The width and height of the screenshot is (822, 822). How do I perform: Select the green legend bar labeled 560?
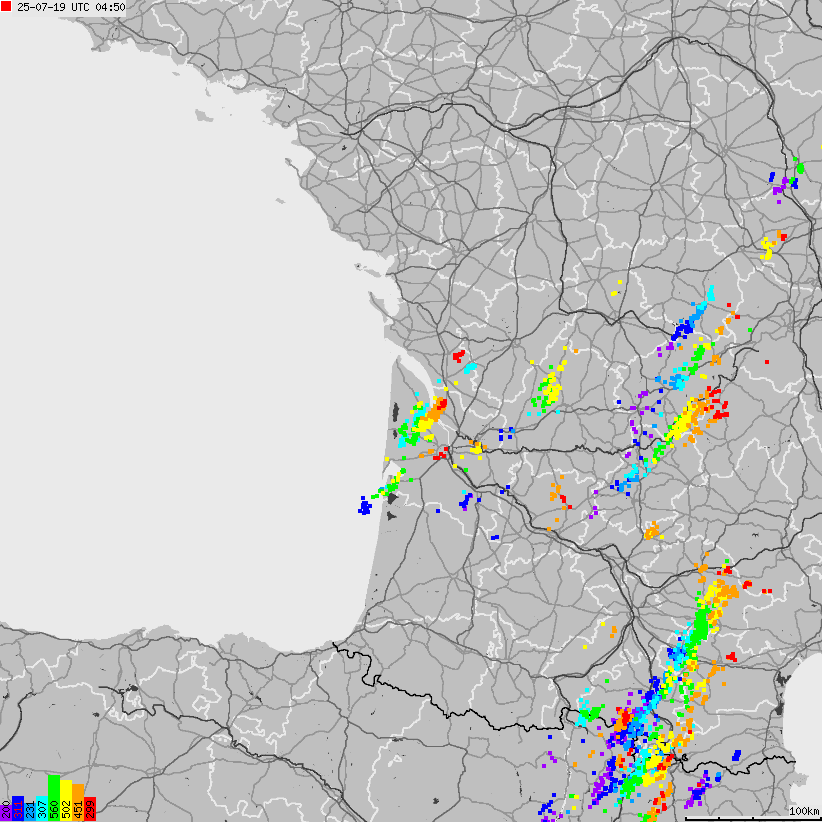point(54,798)
